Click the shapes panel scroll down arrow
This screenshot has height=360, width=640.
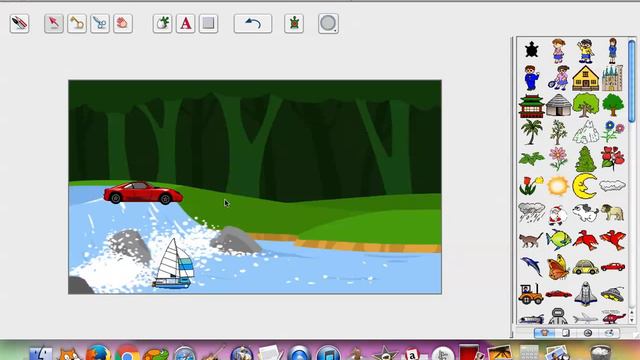click(x=631, y=320)
